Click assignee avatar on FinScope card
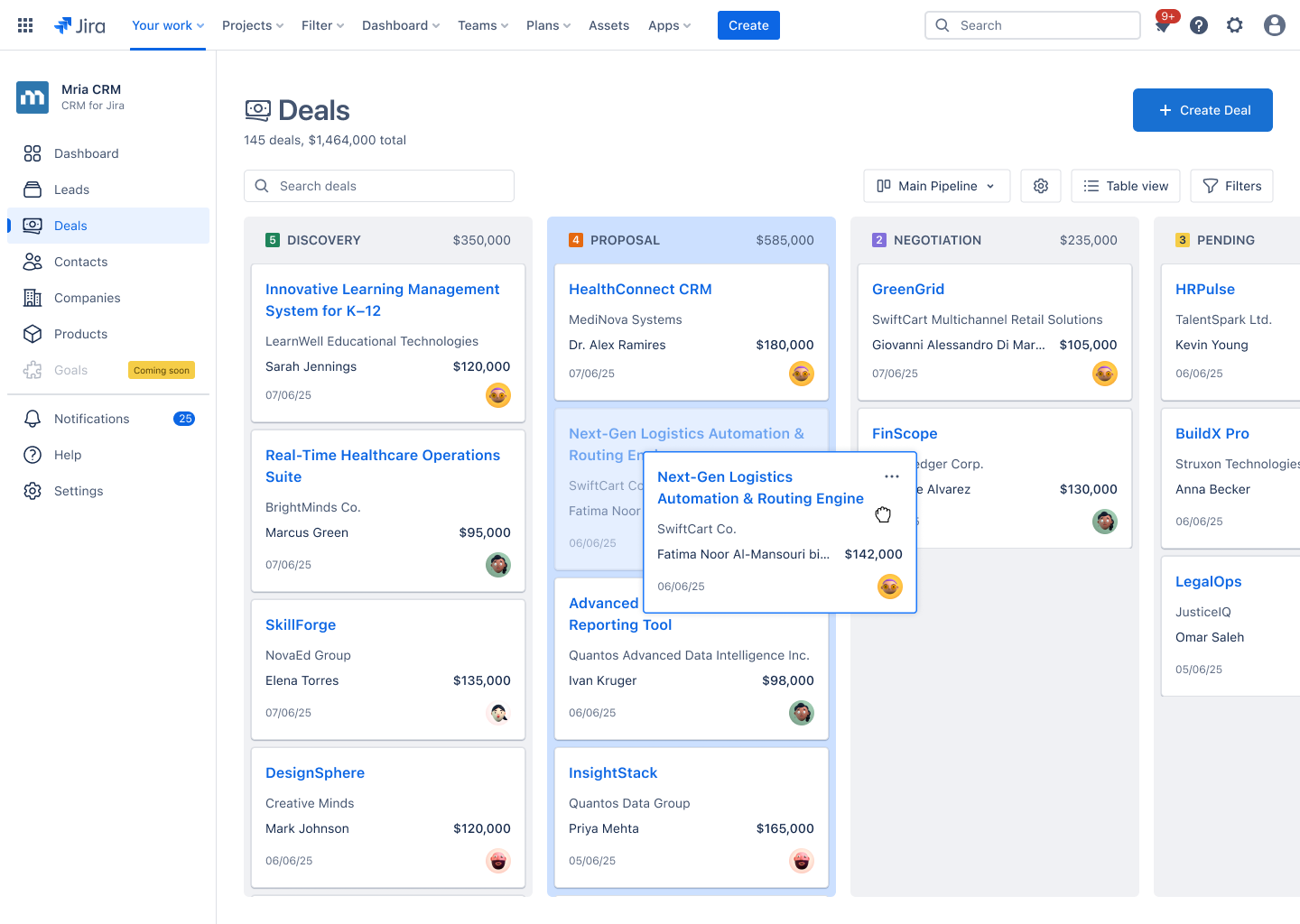 click(1105, 522)
